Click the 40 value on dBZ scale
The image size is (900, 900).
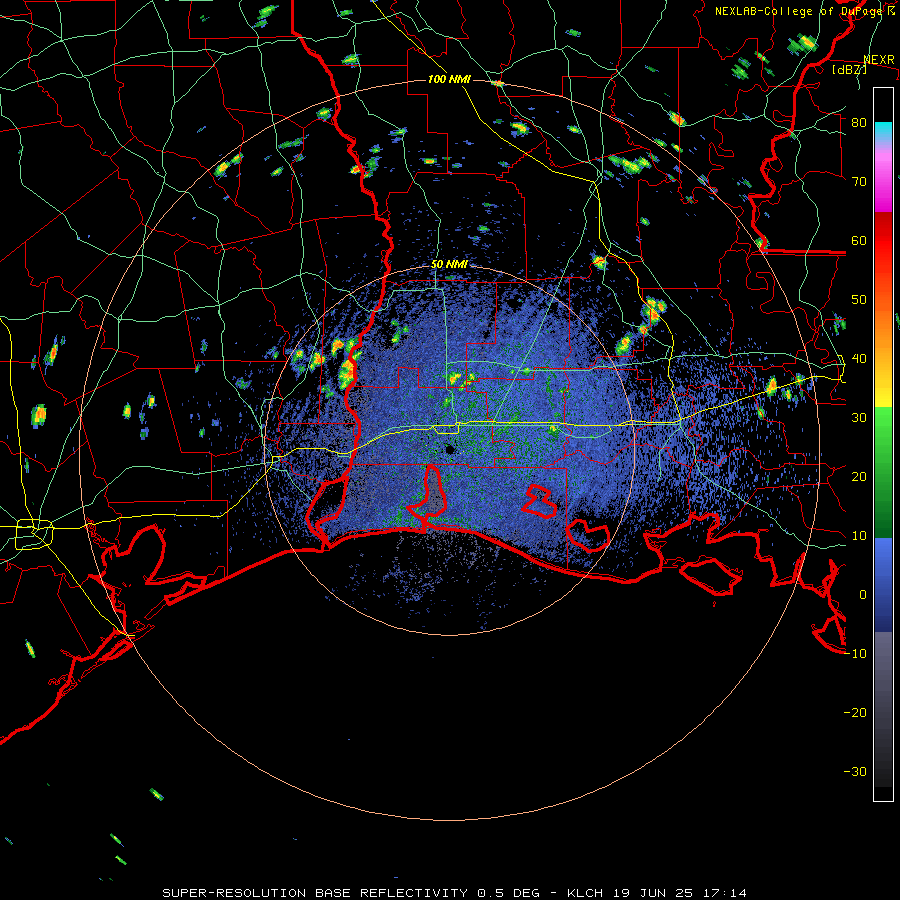tap(859, 359)
